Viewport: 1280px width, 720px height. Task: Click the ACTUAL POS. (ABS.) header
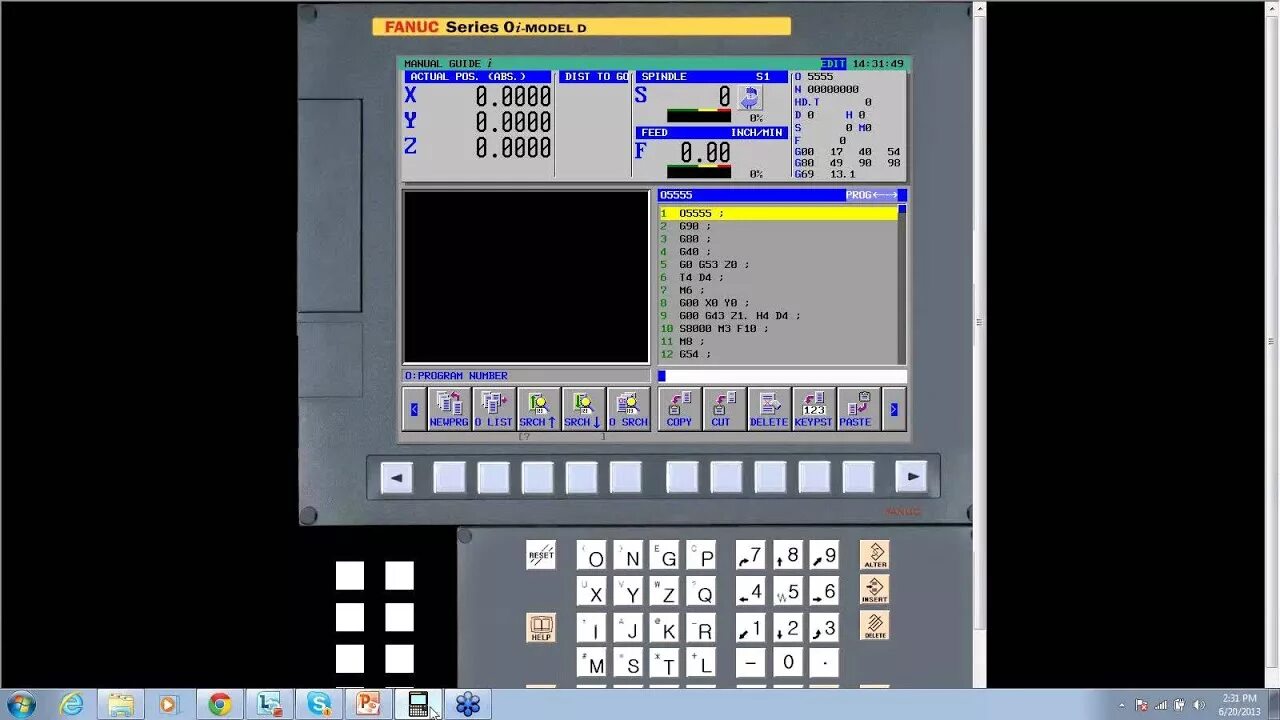point(478,77)
